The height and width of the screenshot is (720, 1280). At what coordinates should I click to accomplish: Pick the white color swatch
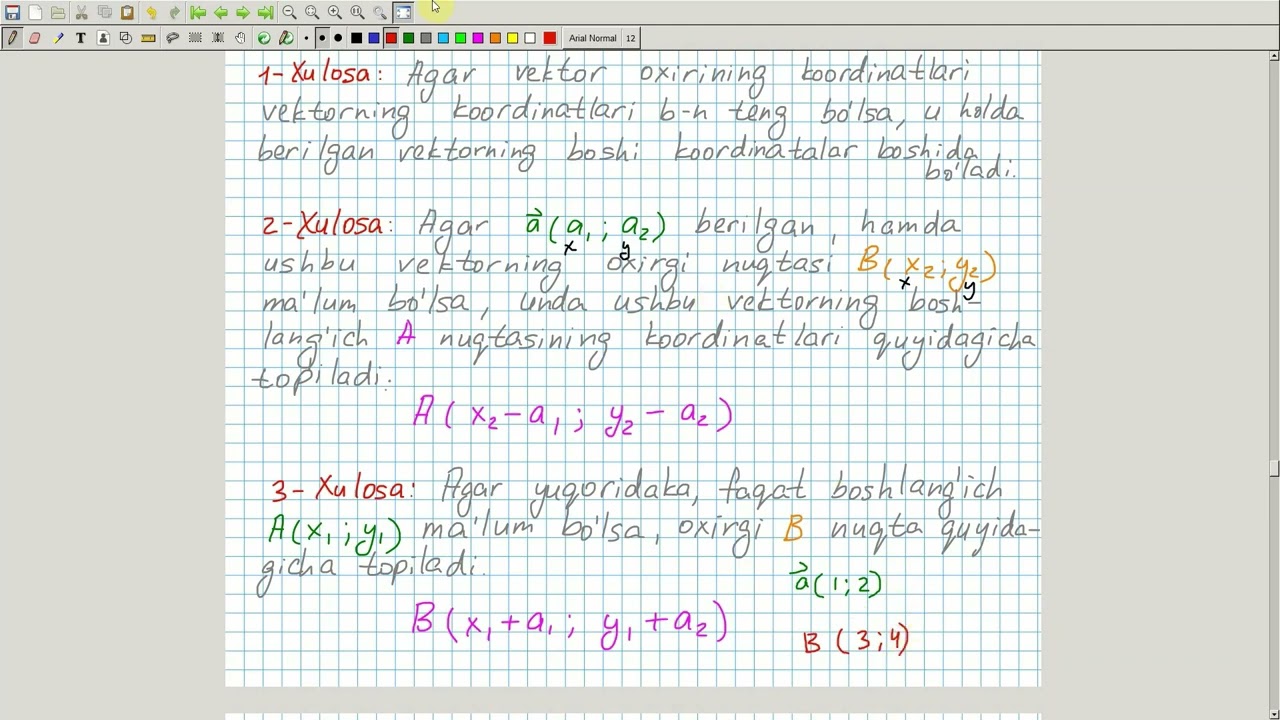coord(530,38)
